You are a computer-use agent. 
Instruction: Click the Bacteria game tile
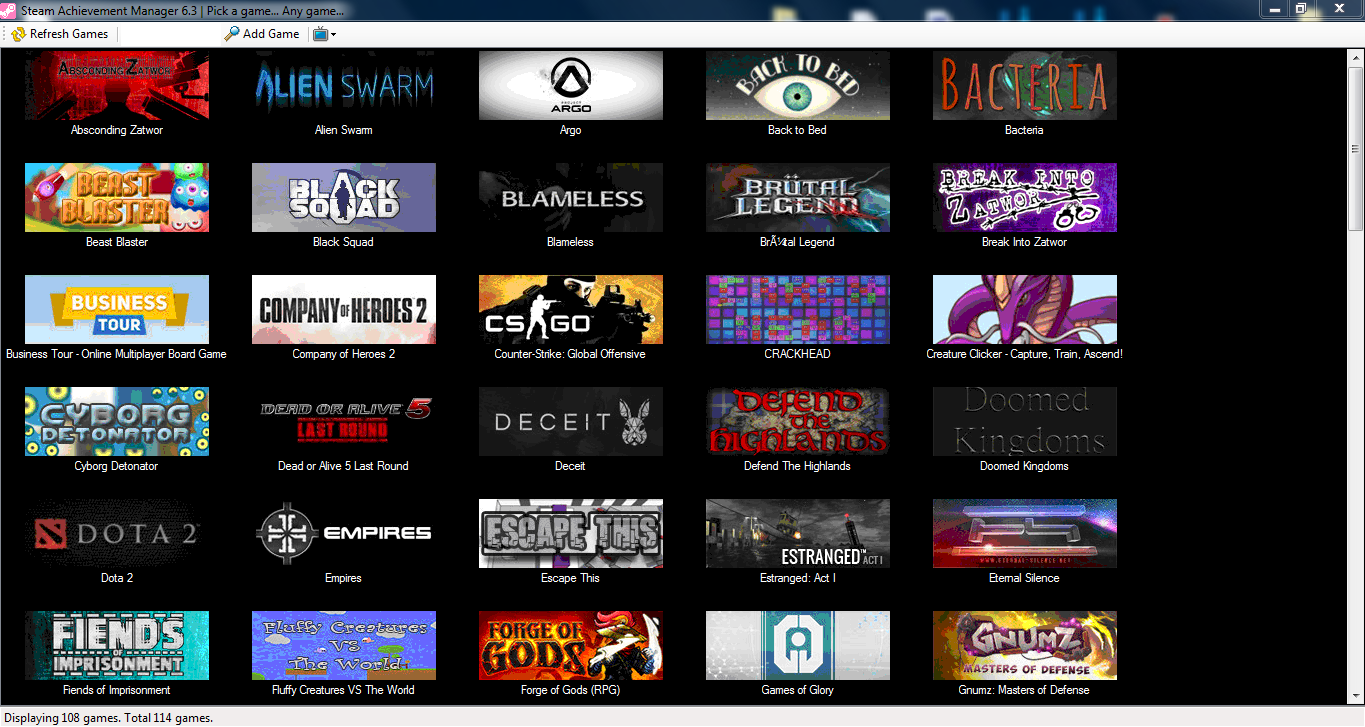point(1024,85)
